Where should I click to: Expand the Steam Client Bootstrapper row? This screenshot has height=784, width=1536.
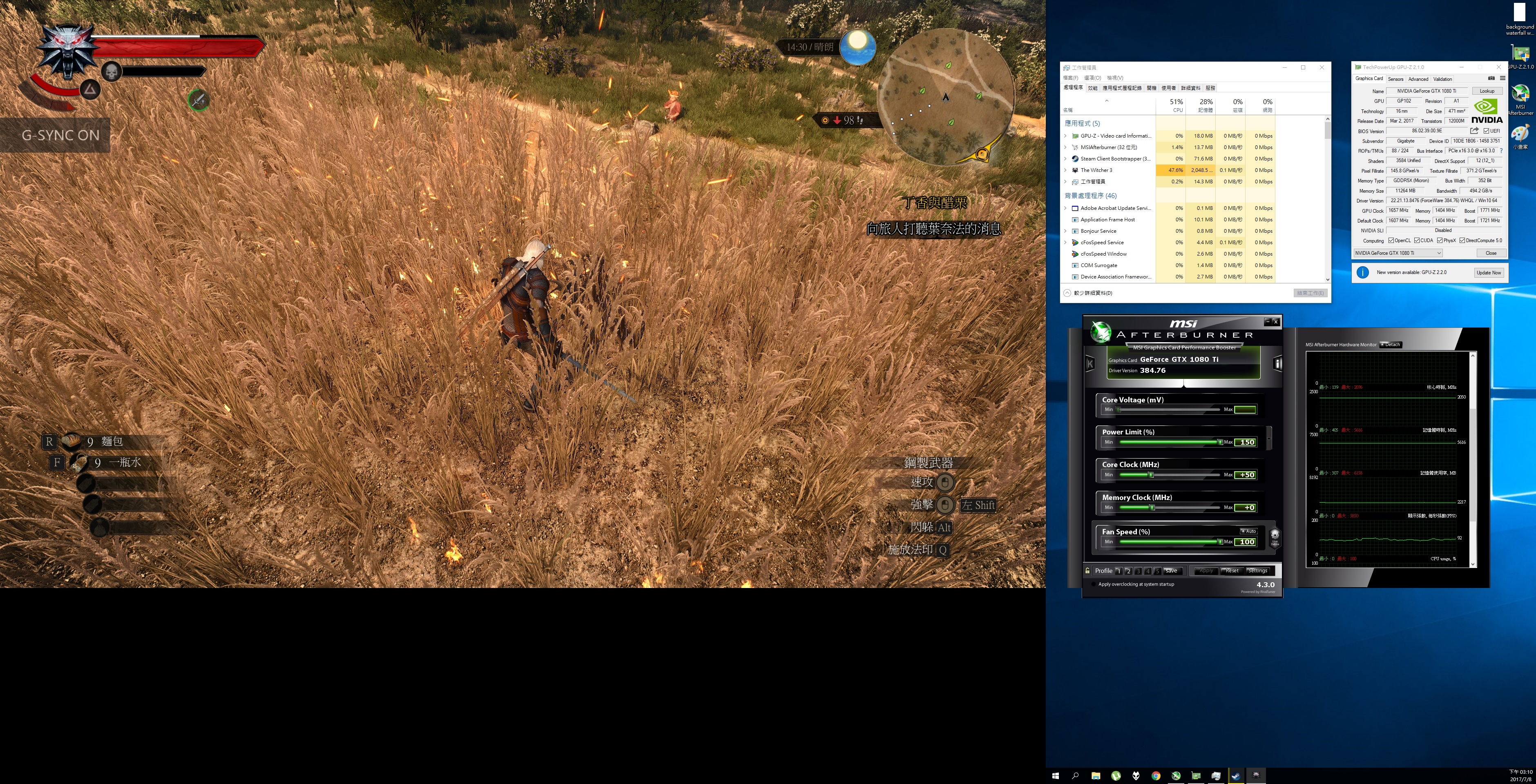tap(1065, 158)
